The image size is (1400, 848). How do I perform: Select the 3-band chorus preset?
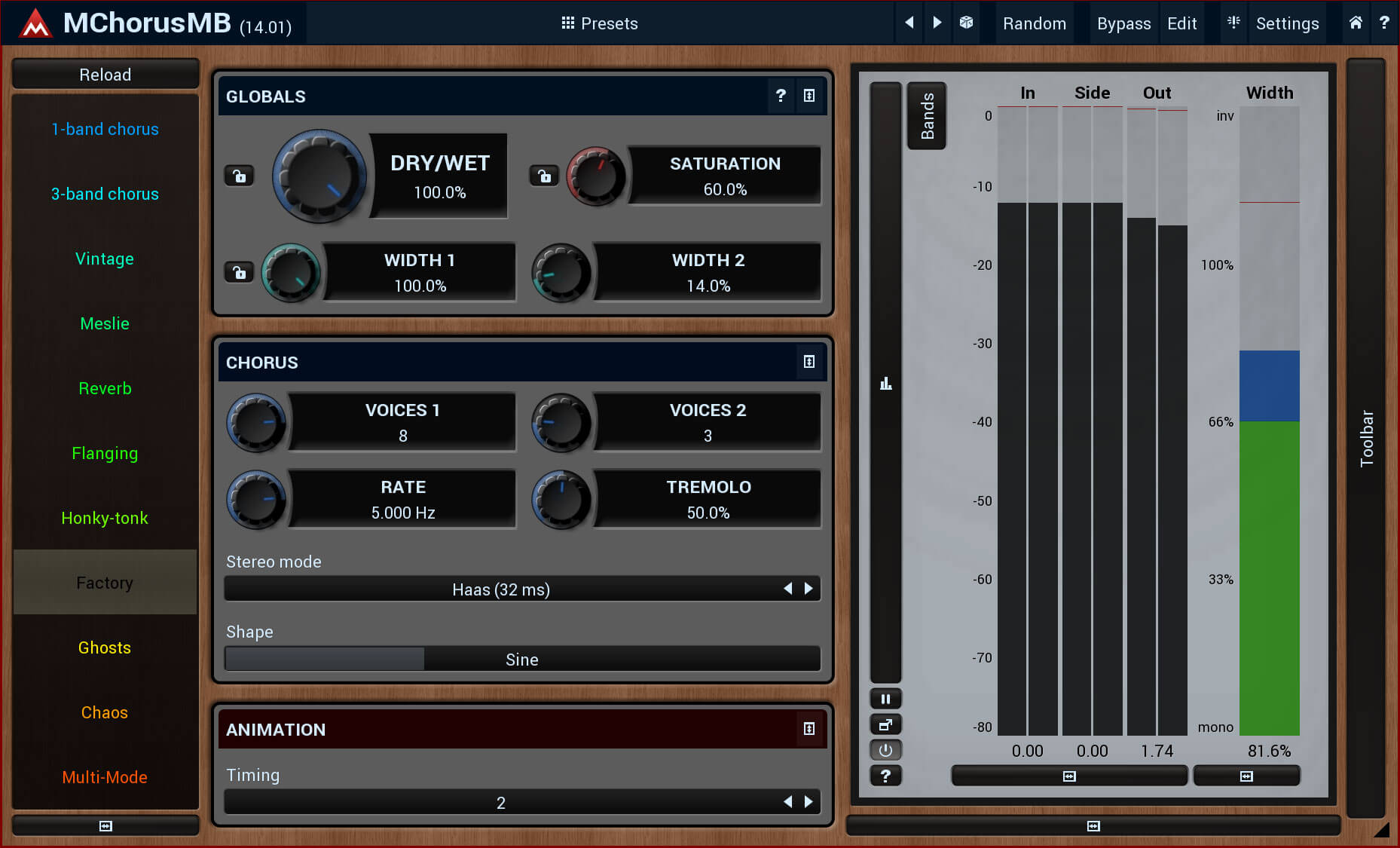pos(105,194)
